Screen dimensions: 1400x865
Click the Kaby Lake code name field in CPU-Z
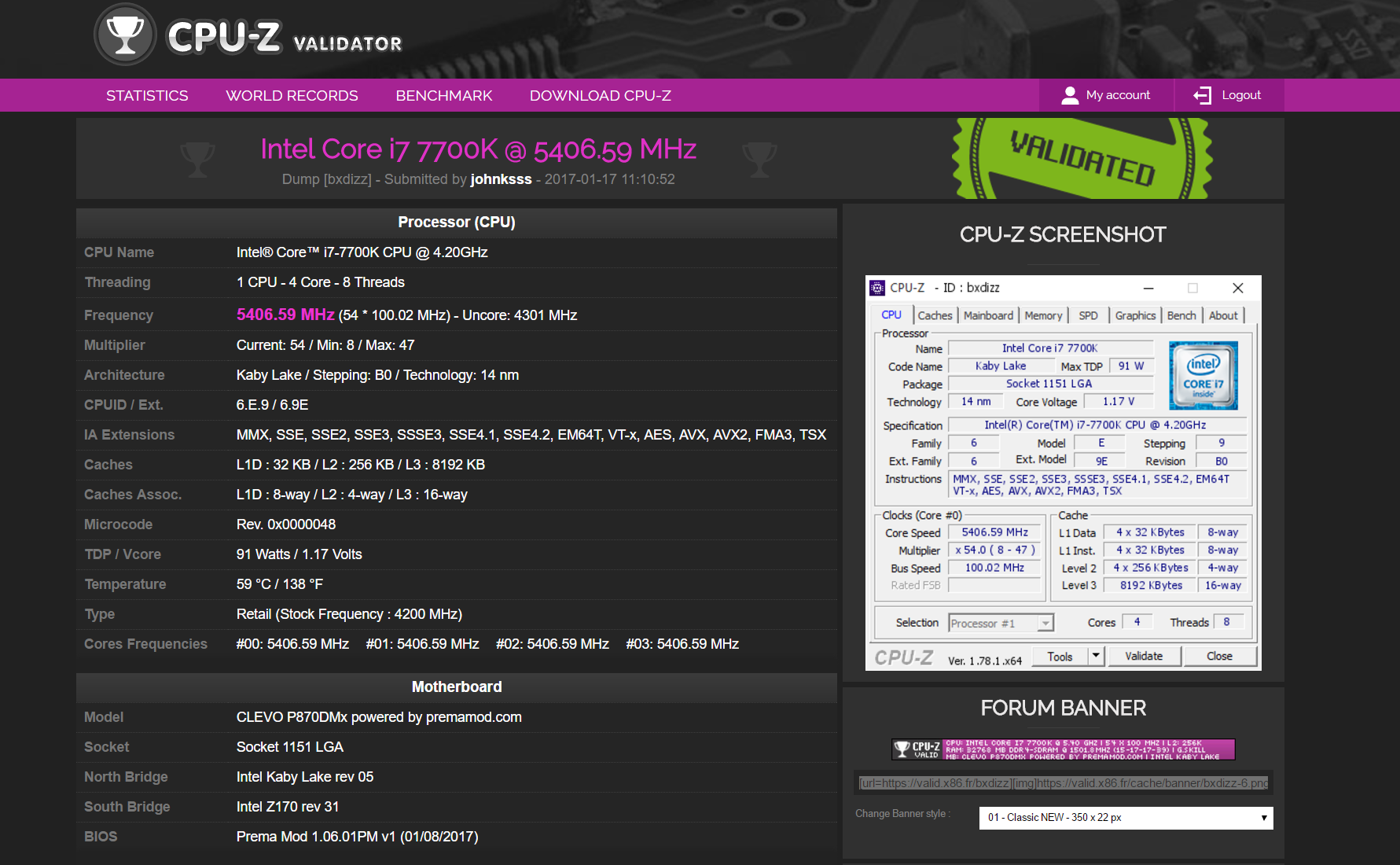pyautogui.click(x=1001, y=366)
